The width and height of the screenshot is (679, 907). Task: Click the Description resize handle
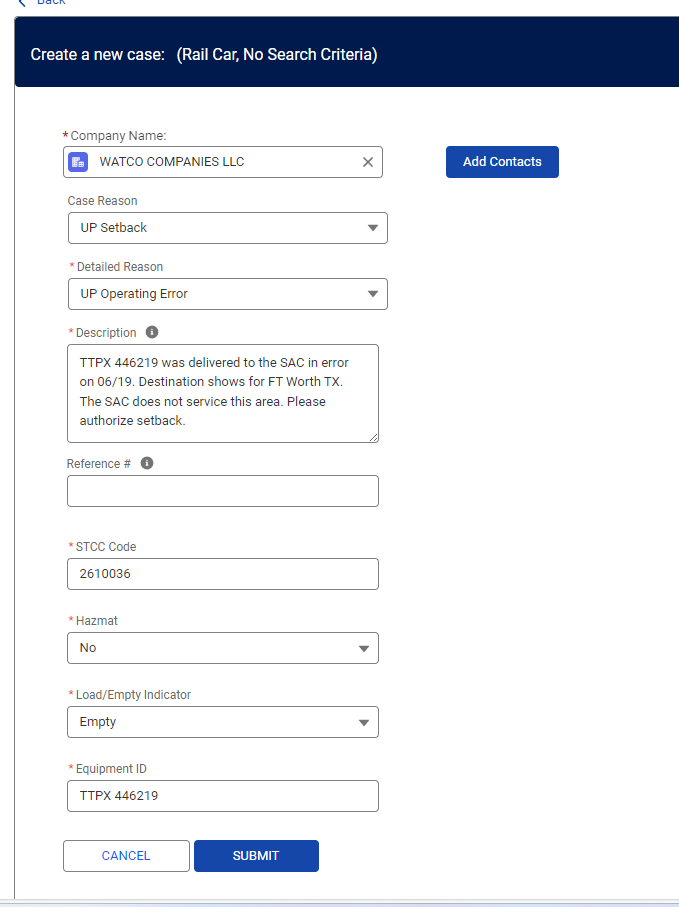coord(374,438)
